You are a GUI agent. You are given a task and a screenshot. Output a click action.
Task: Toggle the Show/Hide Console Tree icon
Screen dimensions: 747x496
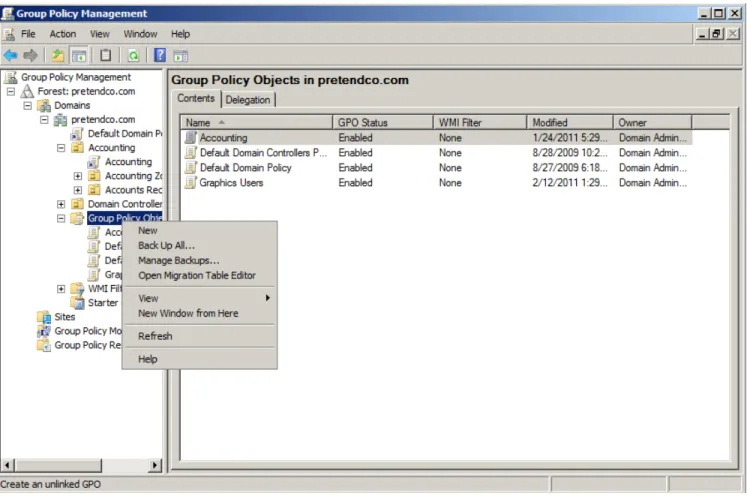(79, 56)
